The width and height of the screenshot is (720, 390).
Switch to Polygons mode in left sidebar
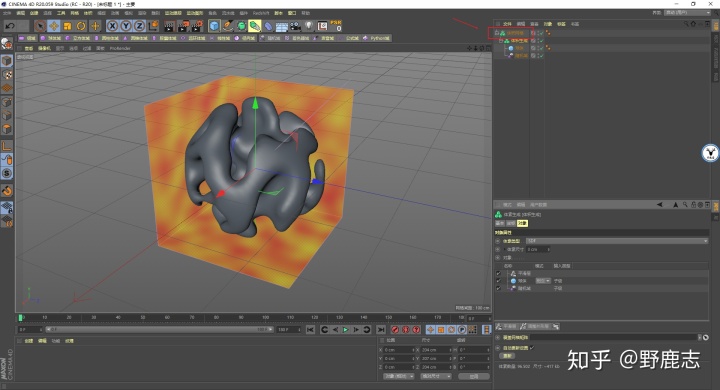(6, 130)
